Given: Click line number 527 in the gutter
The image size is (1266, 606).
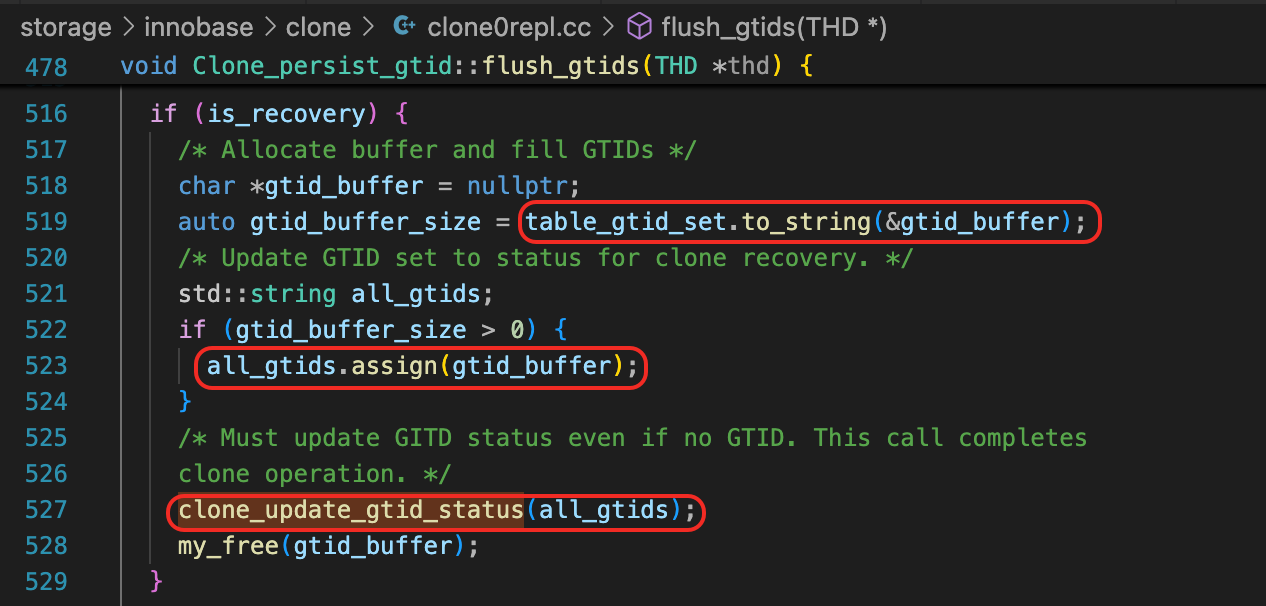Looking at the screenshot, I should click(46, 511).
